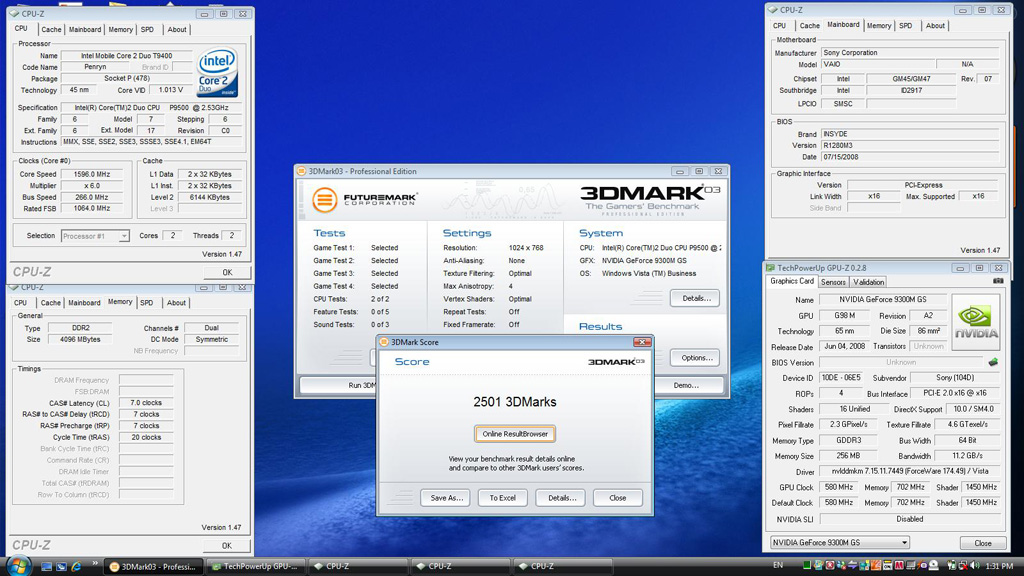Open Cache tab in top-left CPU-Z window
The width and height of the screenshot is (1024, 576).
pos(51,29)
